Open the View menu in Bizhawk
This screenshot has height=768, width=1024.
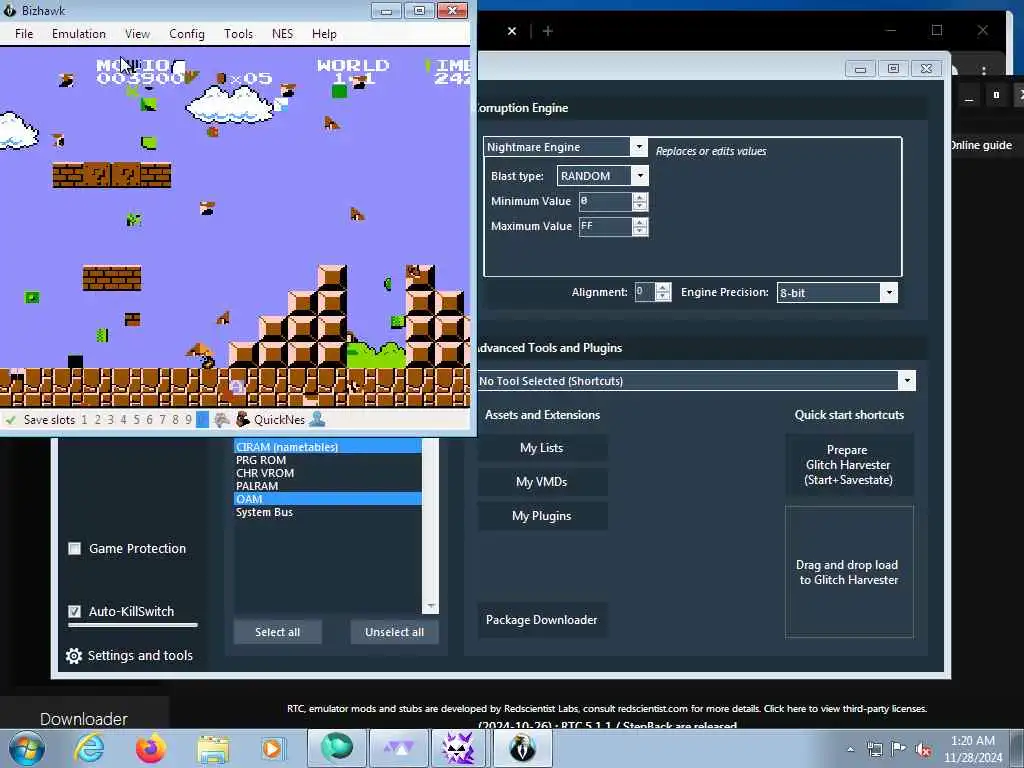point(137,33)
